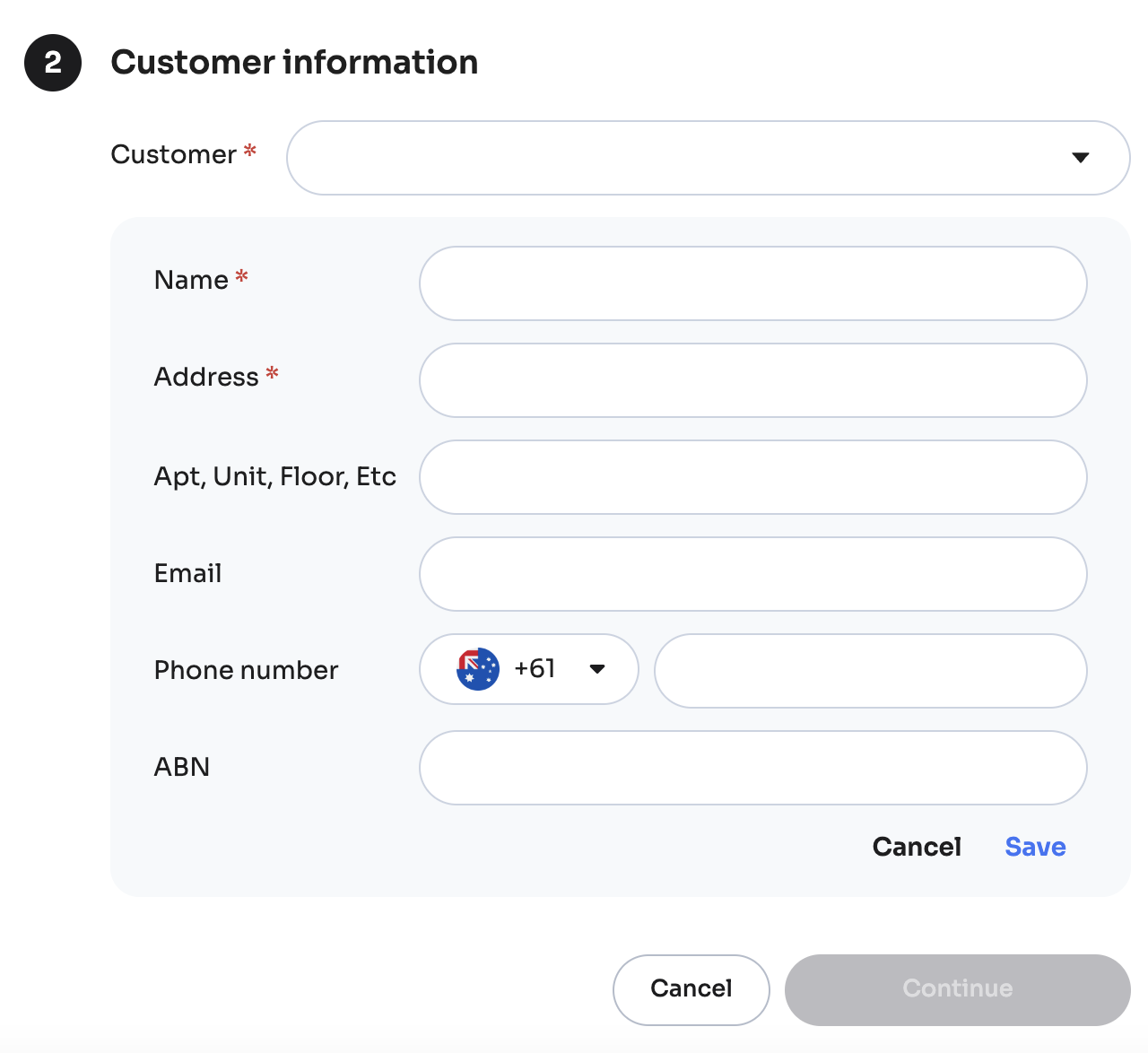Open the Customer selection combo box

tap(682, 158)
